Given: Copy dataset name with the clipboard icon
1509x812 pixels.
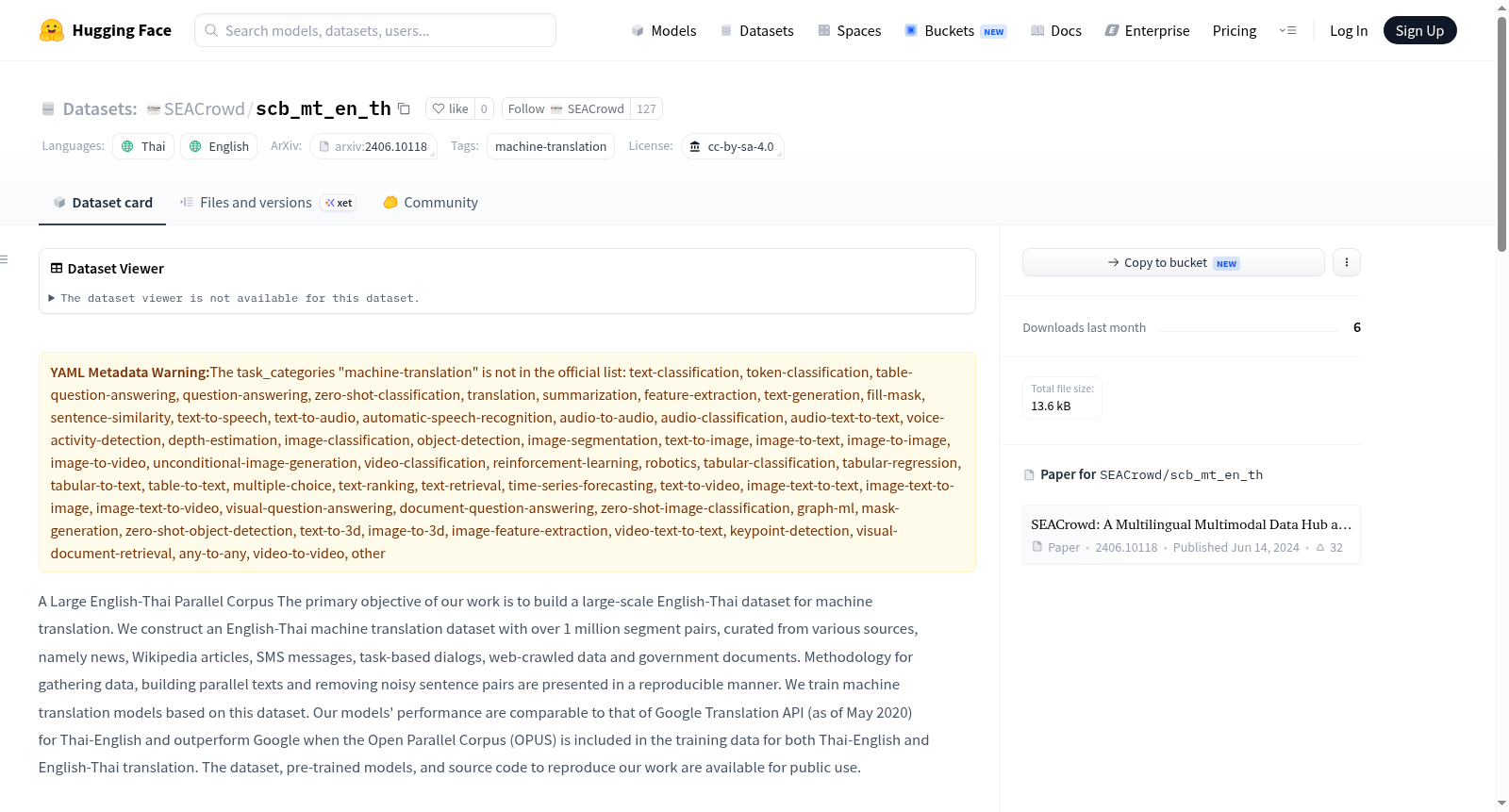Looking at the screenshot, I should tap(404, 108).
